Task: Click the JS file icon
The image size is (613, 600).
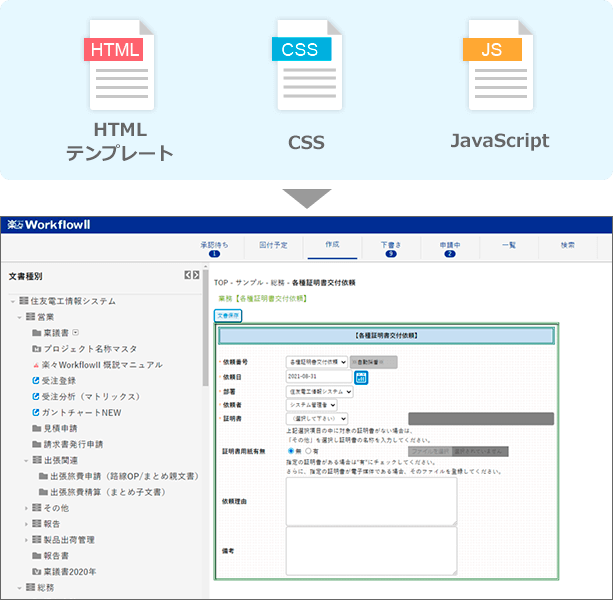Action: (498, 65)
